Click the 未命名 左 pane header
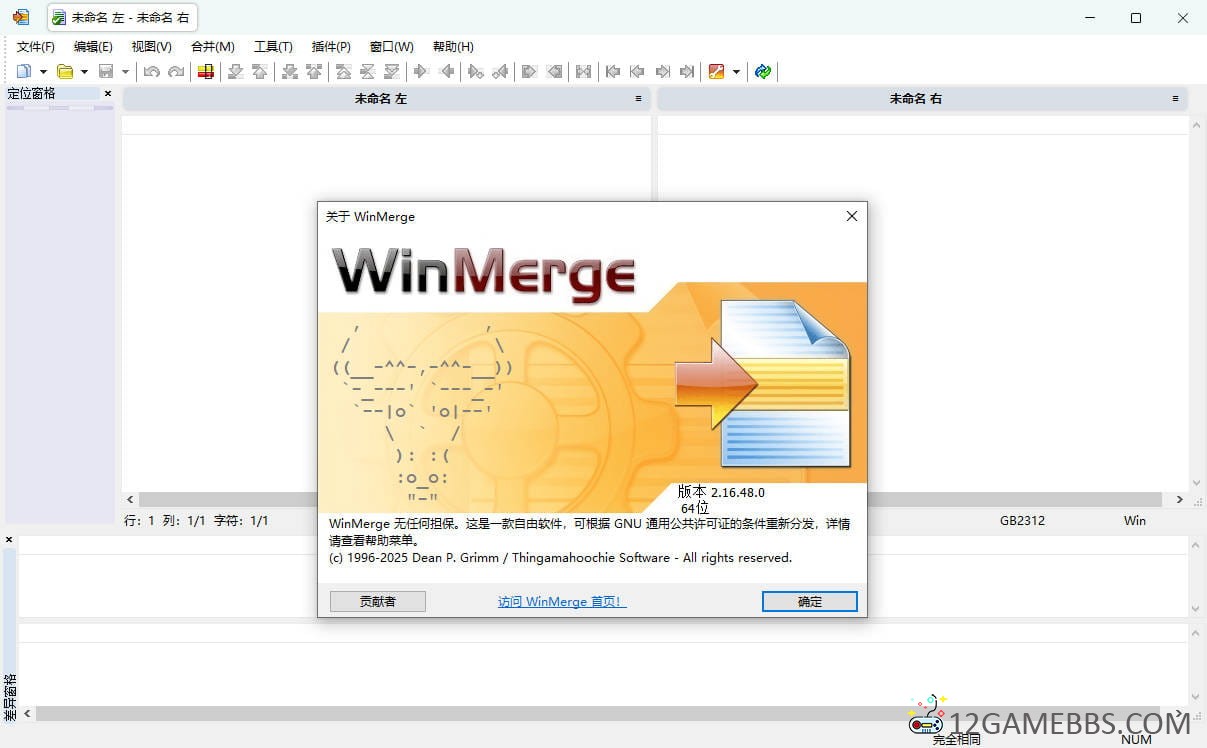 (386, 99)
